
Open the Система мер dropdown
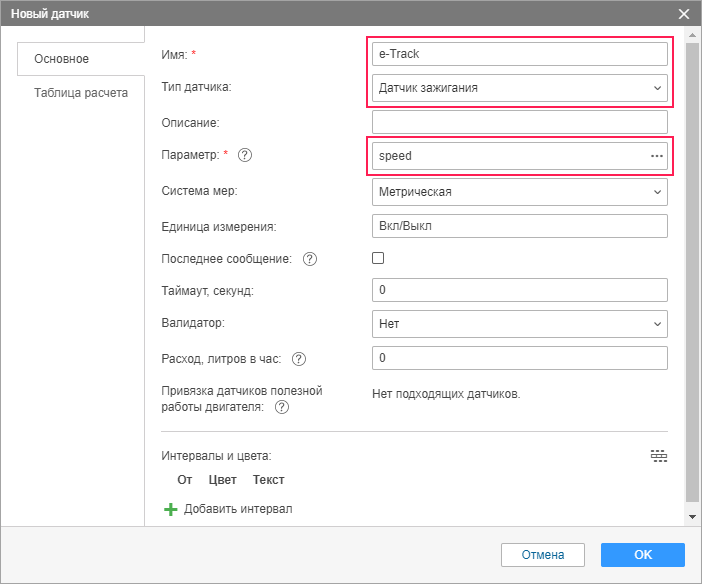[x=519, y=191]
